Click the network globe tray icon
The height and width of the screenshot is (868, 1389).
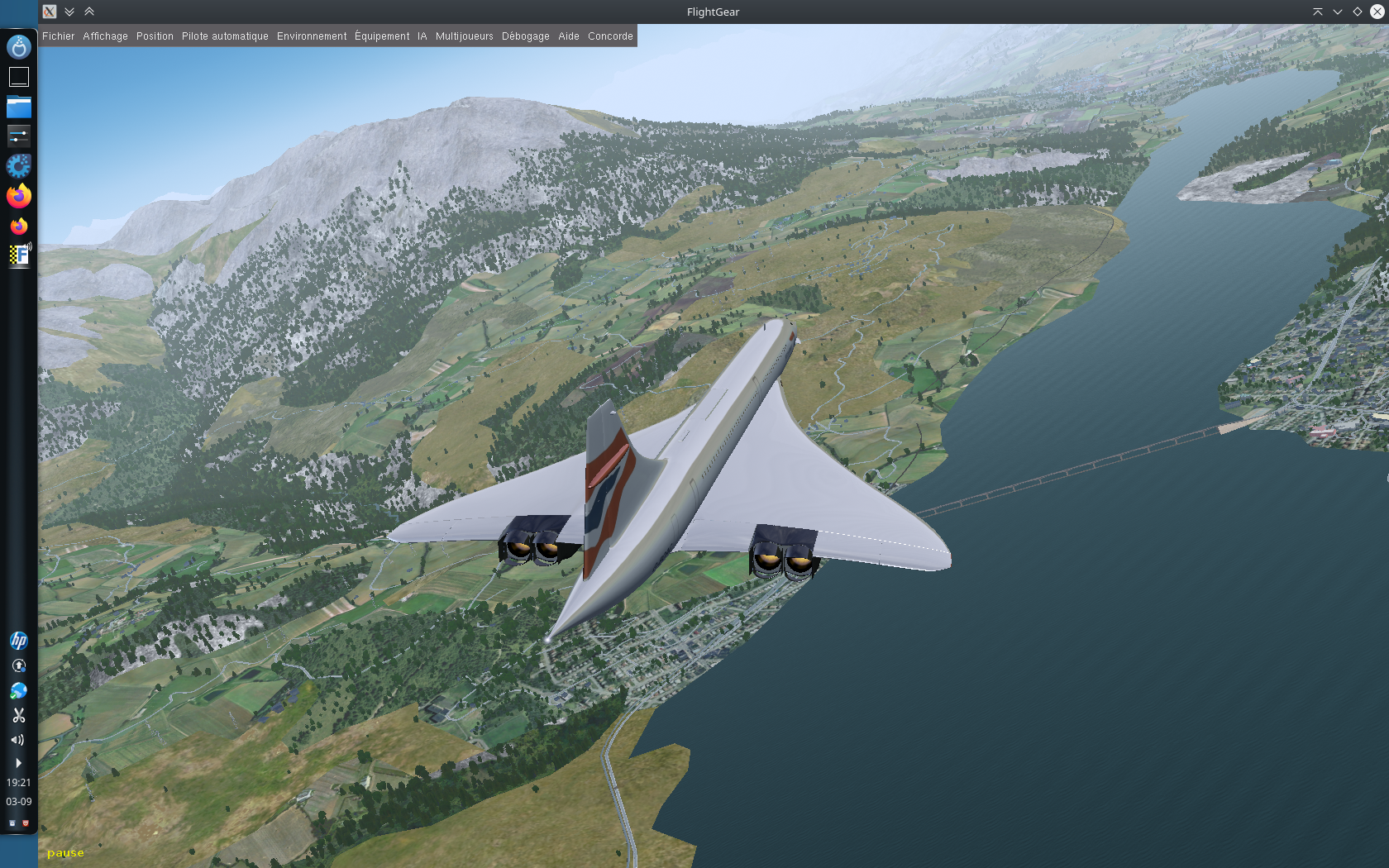(18, 690)
